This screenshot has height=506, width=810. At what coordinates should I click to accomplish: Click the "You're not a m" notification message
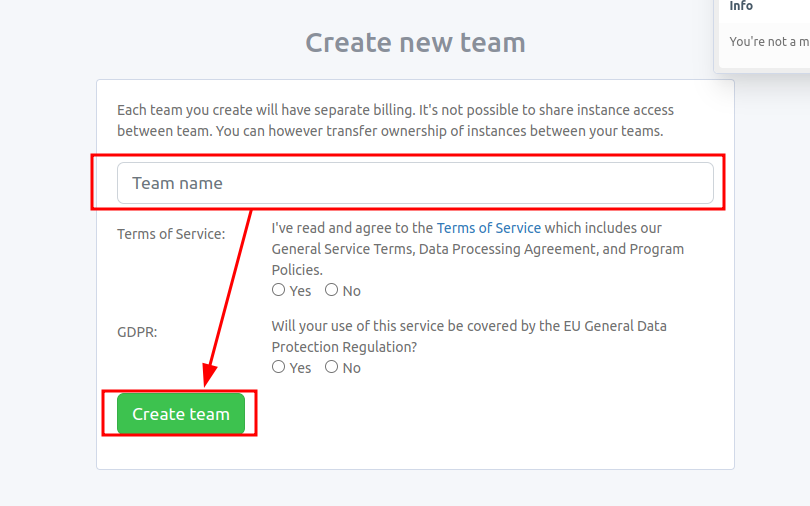(x=769, y=42)
